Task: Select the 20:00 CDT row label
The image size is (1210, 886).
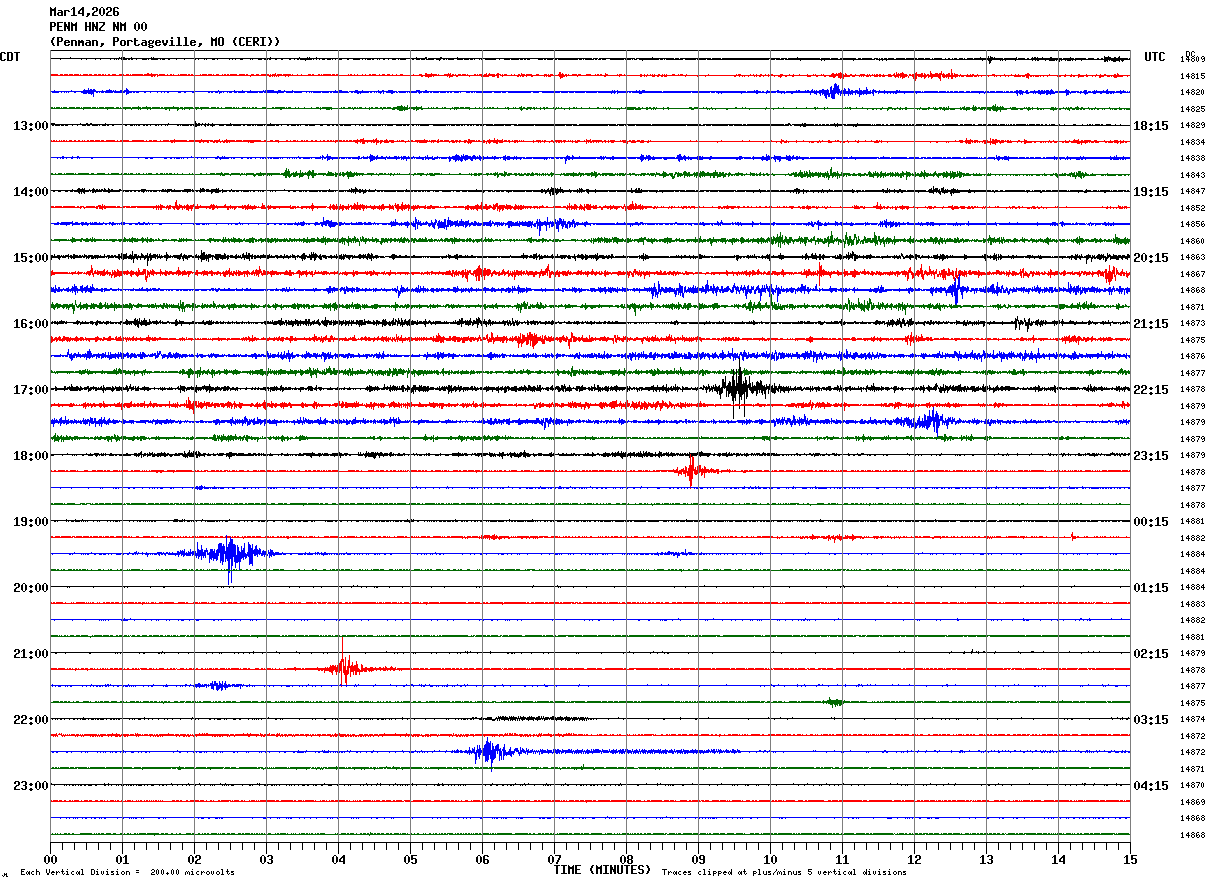Action: (x=30, y=588)
